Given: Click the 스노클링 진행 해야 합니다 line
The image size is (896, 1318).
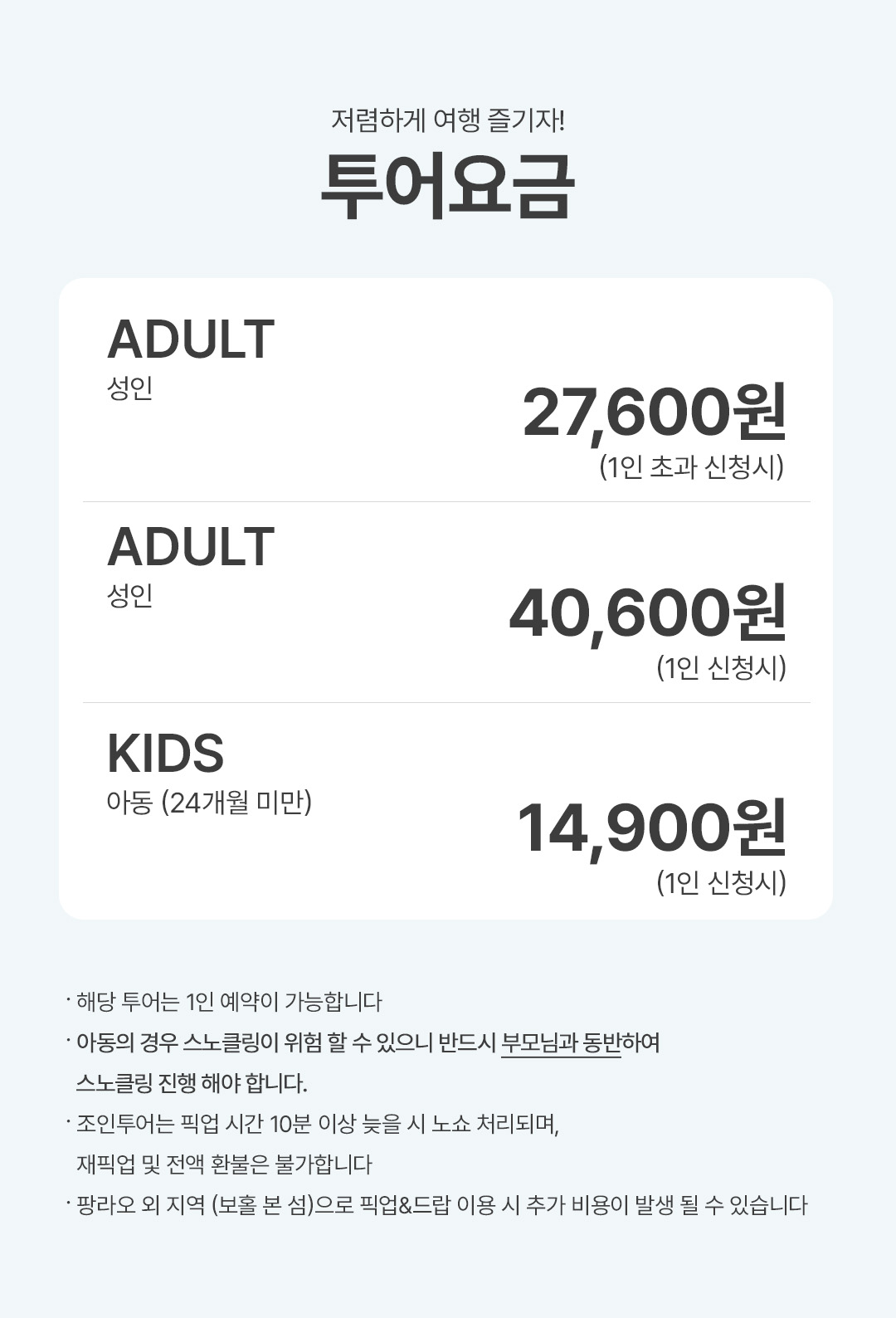Looking at the screenshot, I should (192, 1083).
